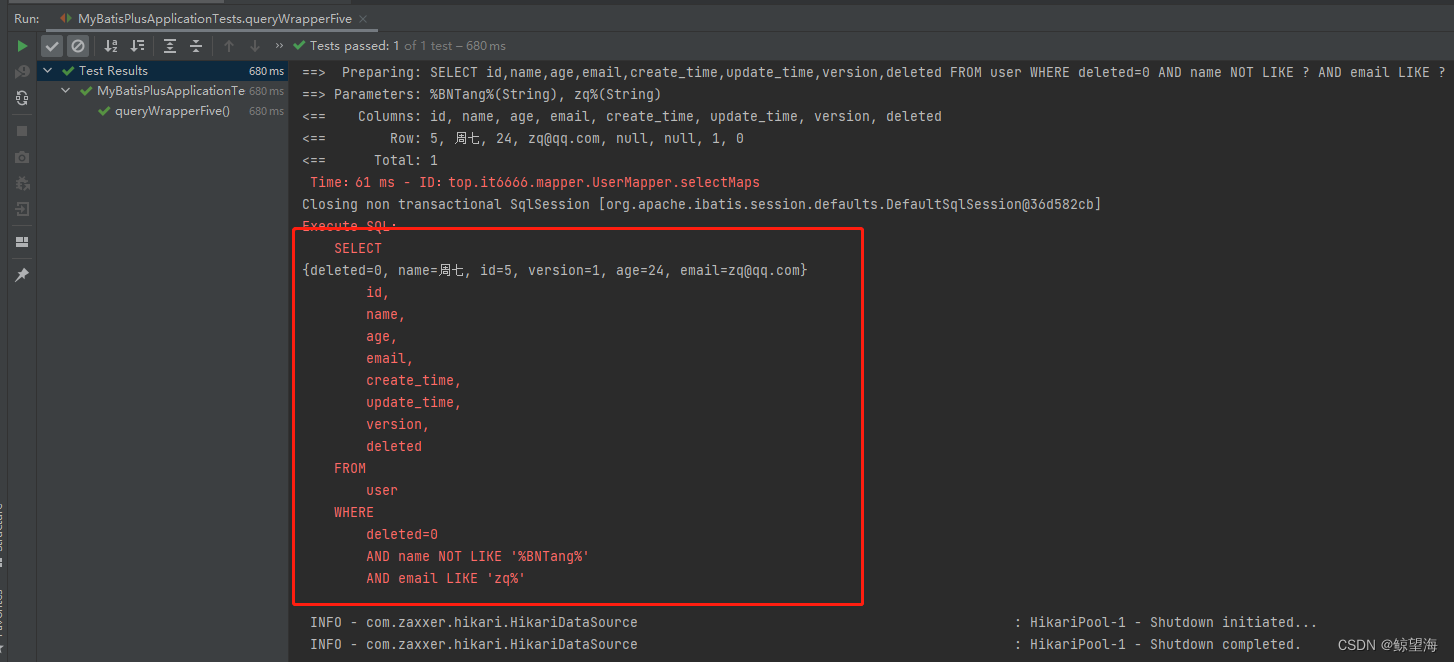
Task: Click the red SELECT keyword line
Action: (x=358, y=248)
